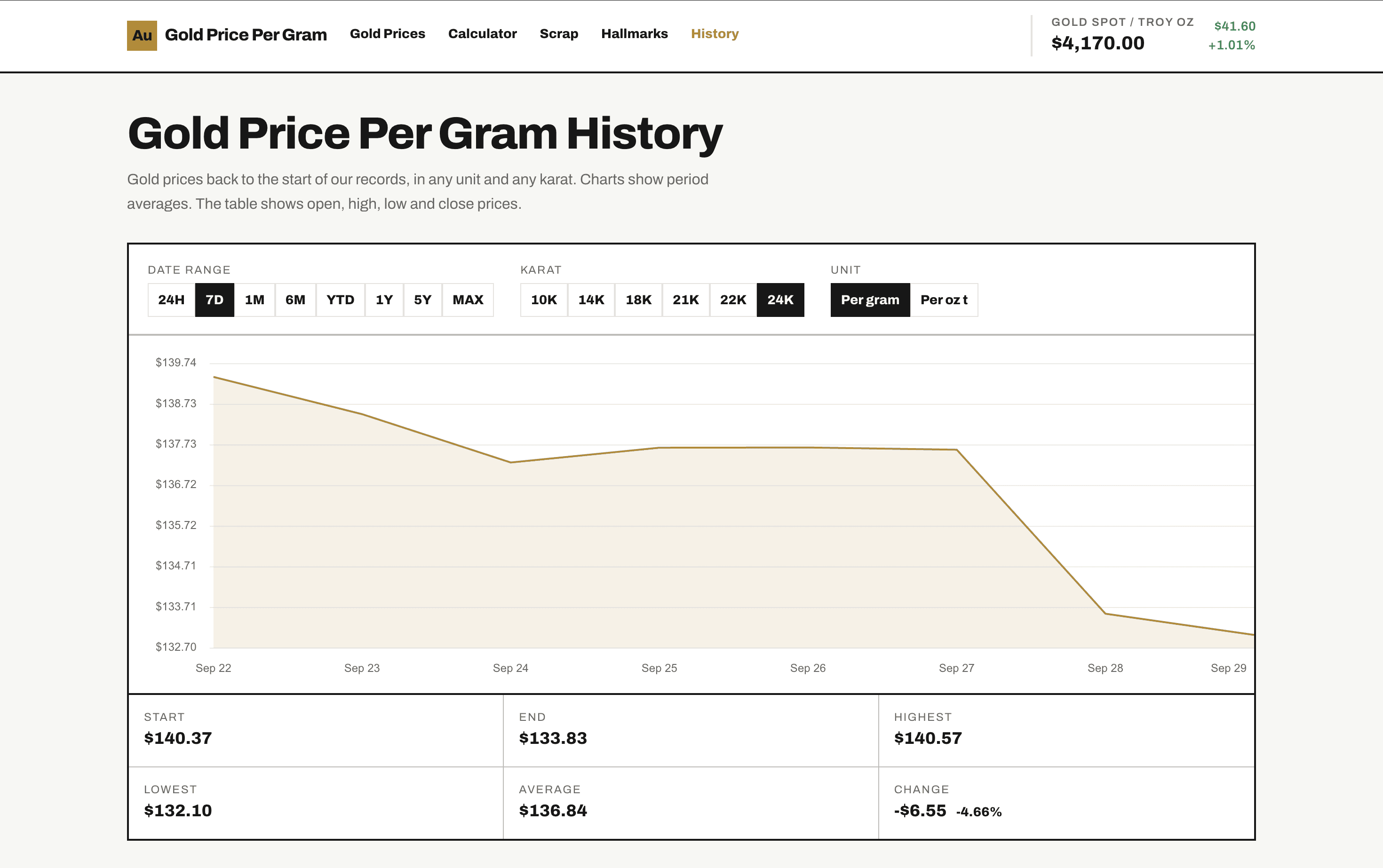The height and width of the screenshot is (868, 1383).
Task: Click the Sep 27 chart data point
Action: coord(956,450)
